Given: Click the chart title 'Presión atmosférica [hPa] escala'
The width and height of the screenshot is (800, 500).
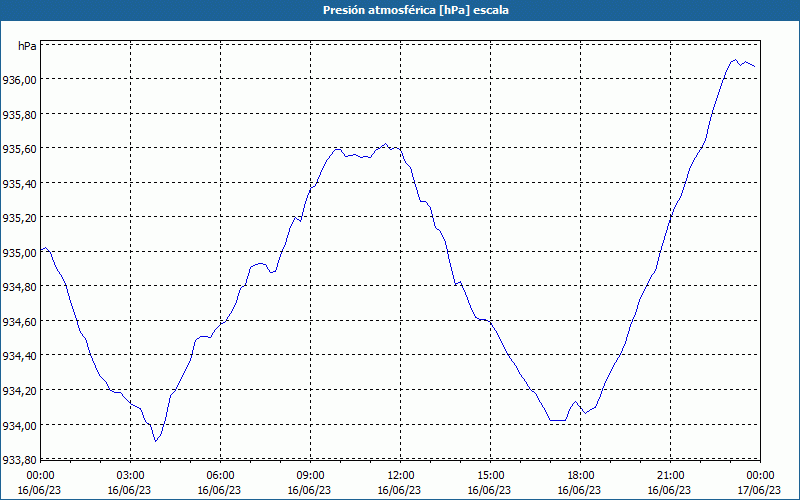Looking at the screenshot, I should [x=415, y=10].
